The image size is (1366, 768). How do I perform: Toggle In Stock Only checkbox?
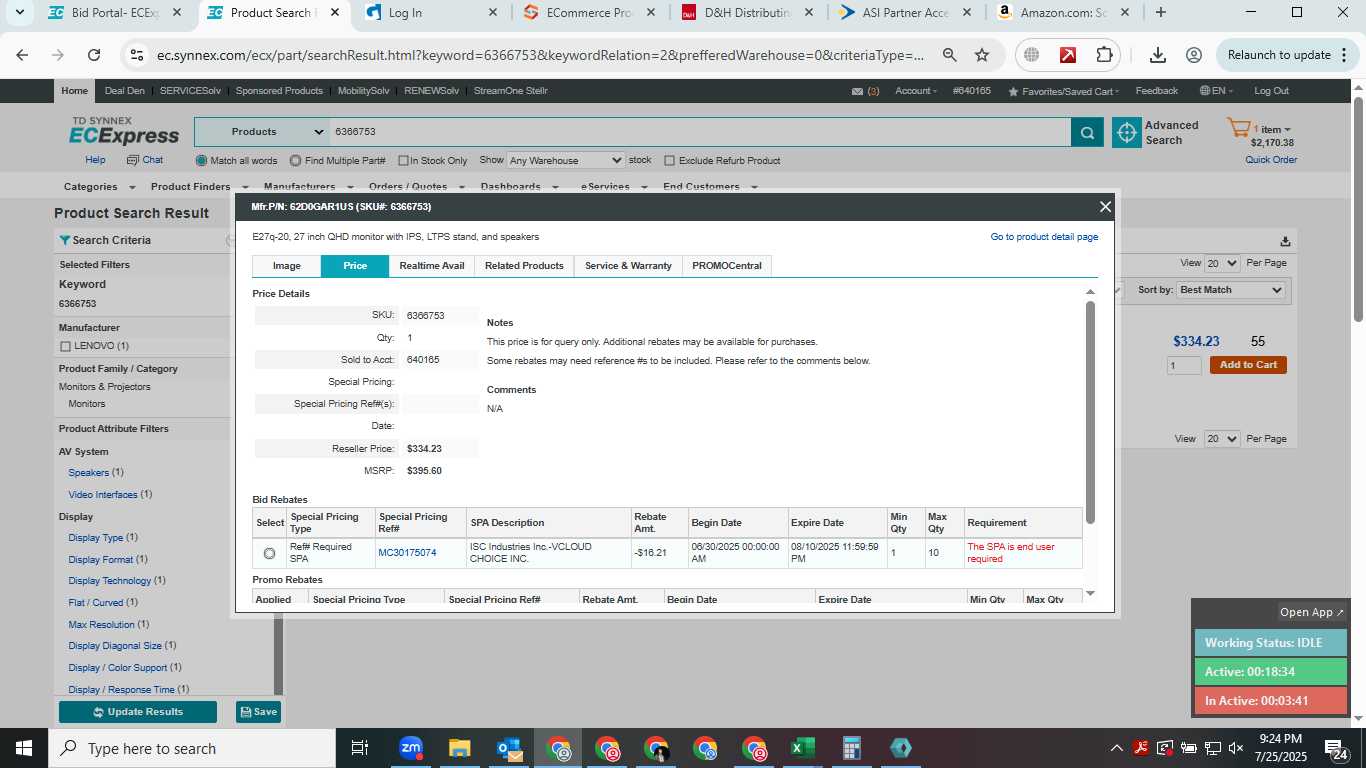(403, 161)
